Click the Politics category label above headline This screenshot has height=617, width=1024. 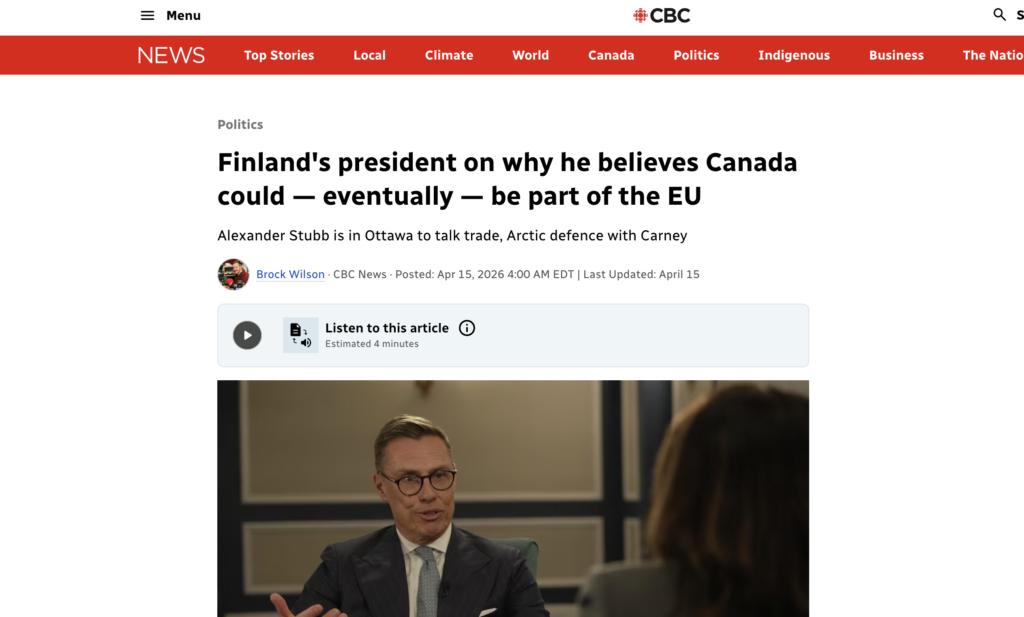(x=240, y=124)
